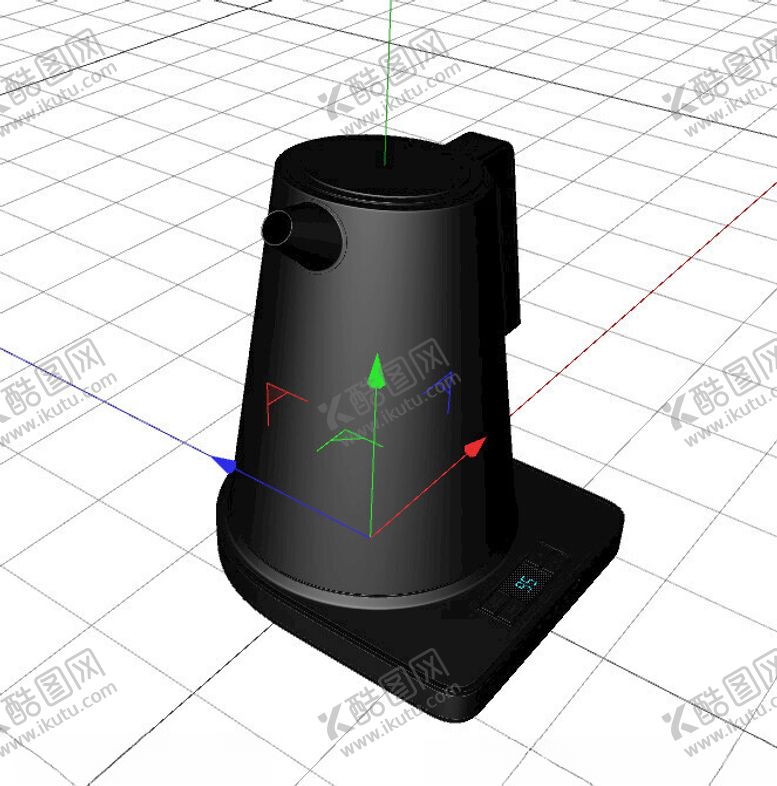
Task: Click the gizmo origin where axes meet
Action: click(371, 536)
